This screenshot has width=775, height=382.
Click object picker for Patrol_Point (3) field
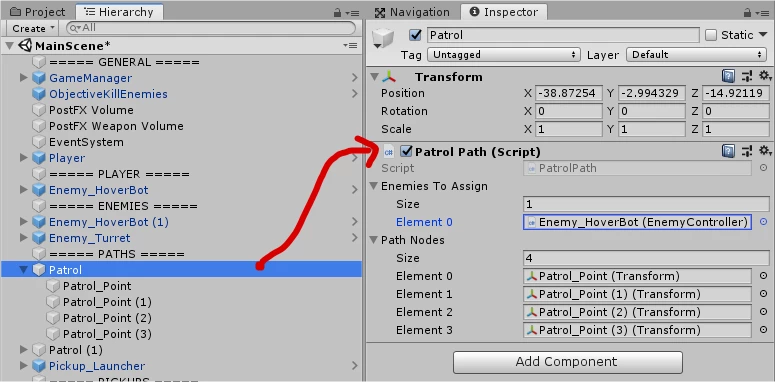[764, 330]
